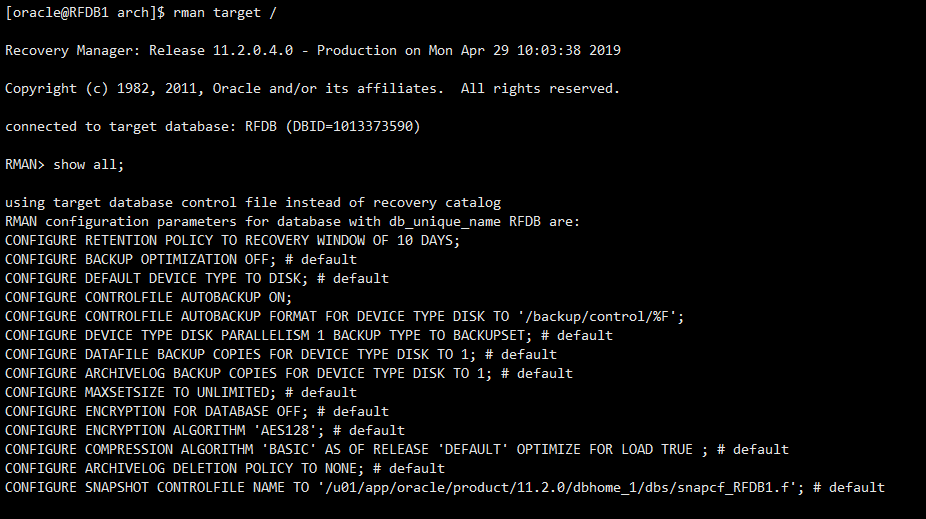Click the RETENTION POLICY recovery window line
Image resolution: width=926 pixels, height=519 pixels.
click(232, 240)
